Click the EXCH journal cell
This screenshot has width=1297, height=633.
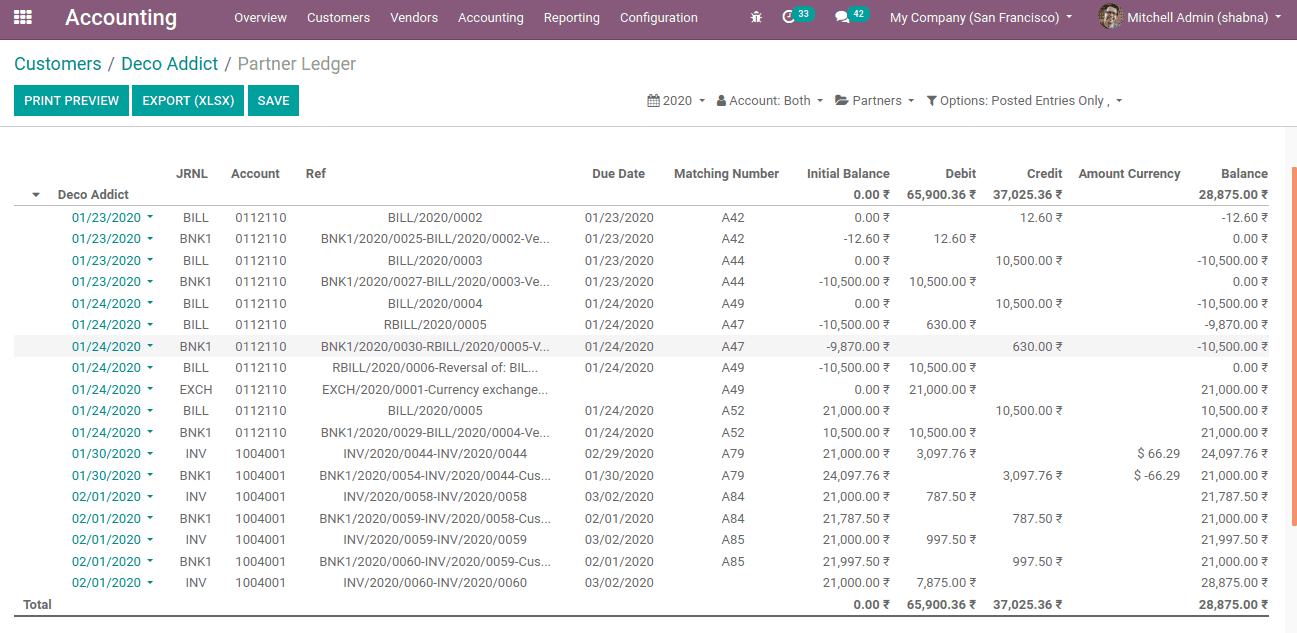196,390
